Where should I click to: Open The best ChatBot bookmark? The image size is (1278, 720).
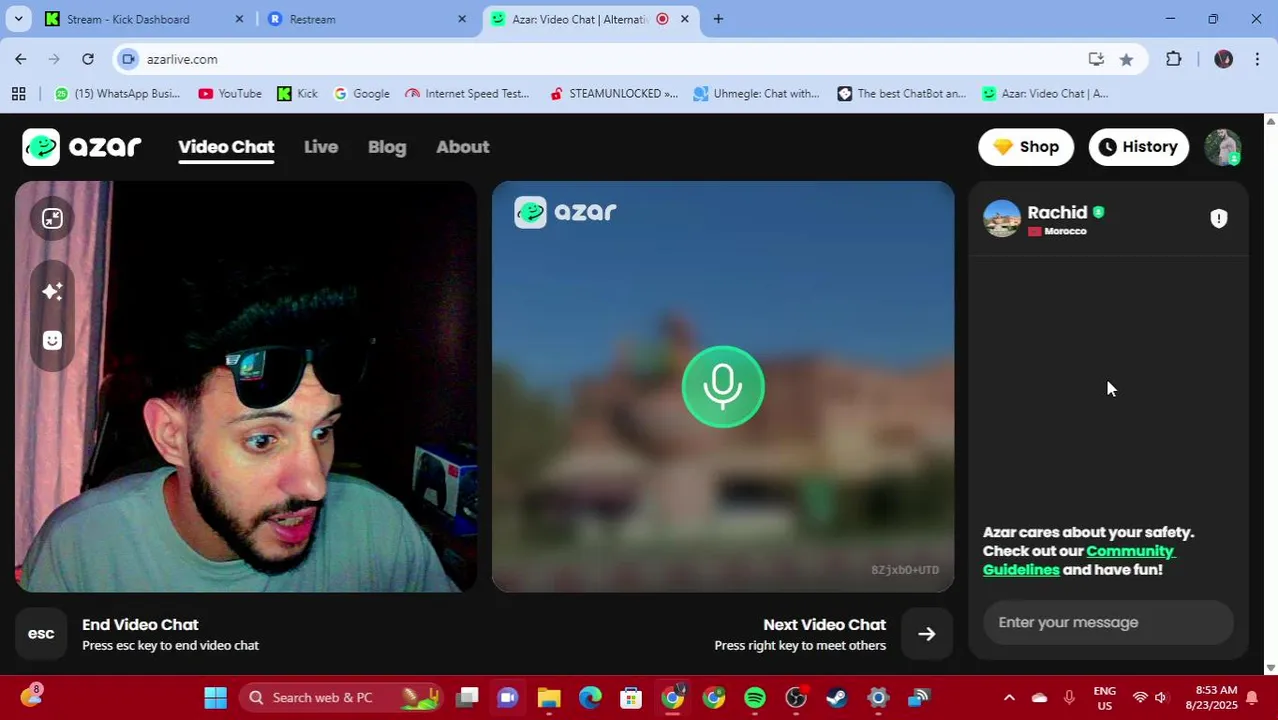tap(902, 94)
